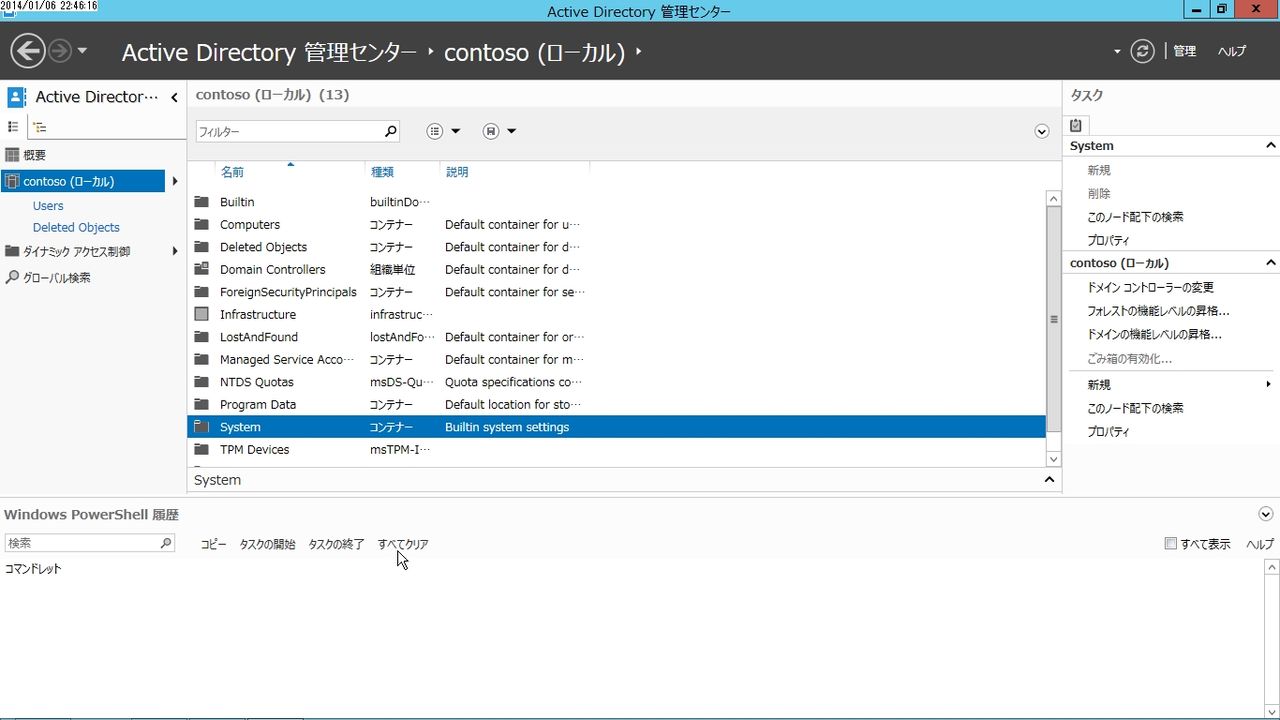Screen dimensions: 1280x720
Task: Sort by 種類 column header
Action: 383,172
